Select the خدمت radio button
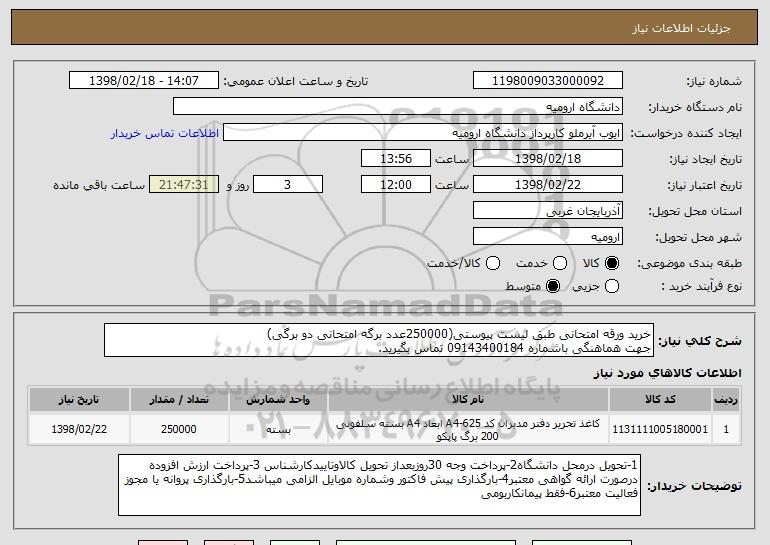Screen dimensions: 770x545 [559, 263]
